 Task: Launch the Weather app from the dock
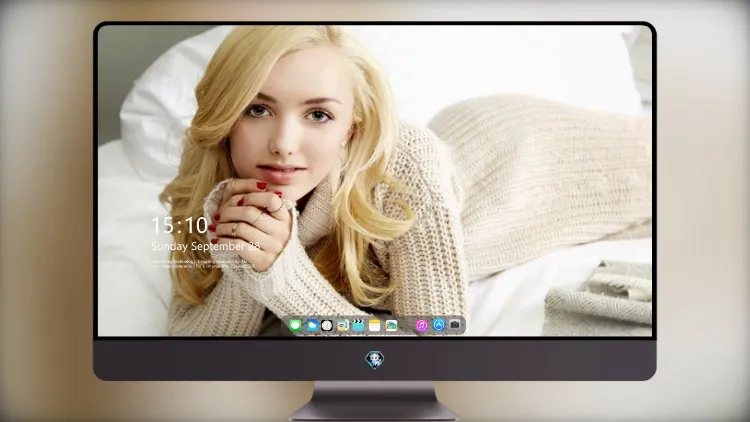point(311,325)
